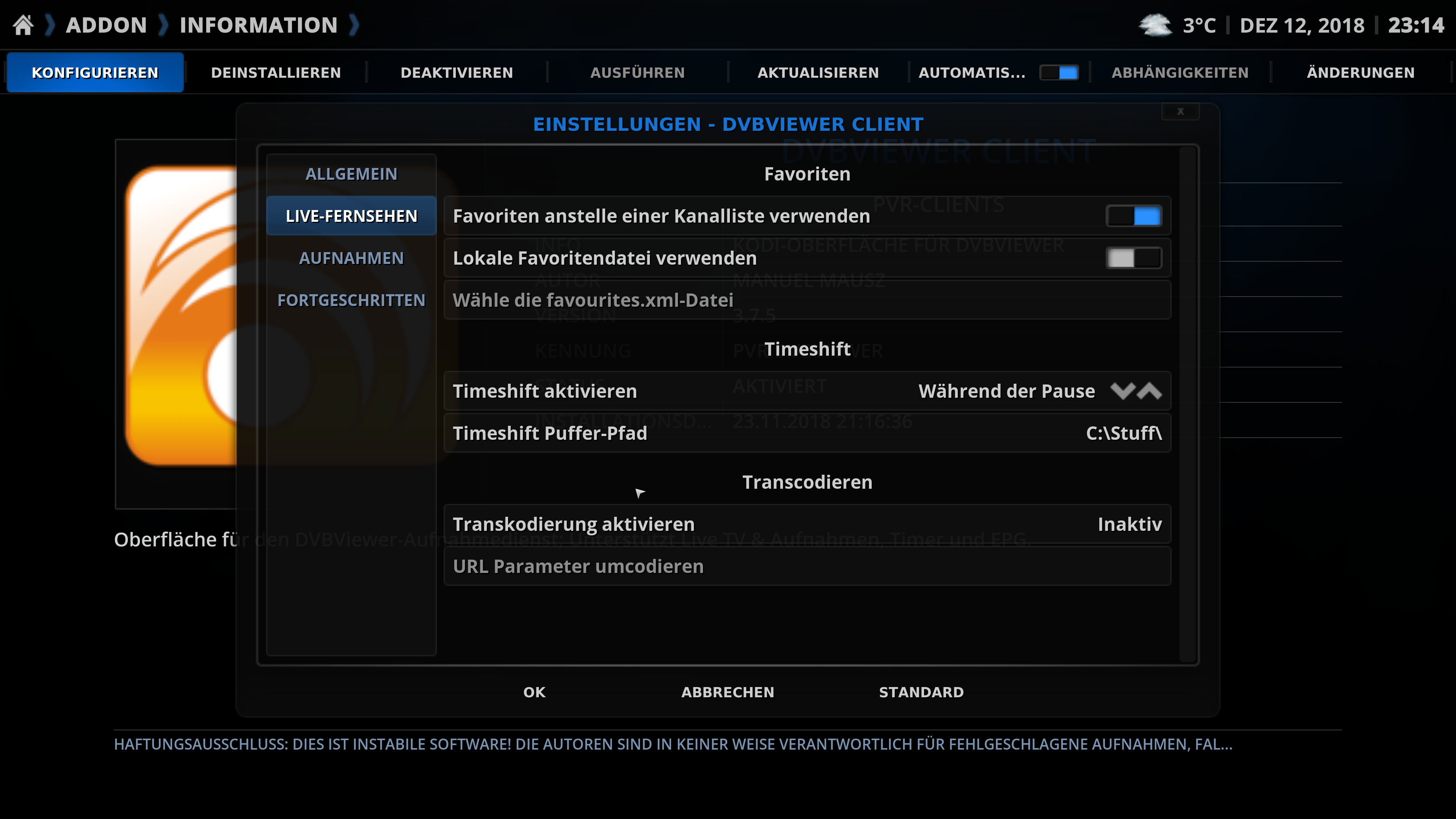Open the Fortgeschritten category
The height and width of the screenshot is (819, 1456).
(351, 300)
